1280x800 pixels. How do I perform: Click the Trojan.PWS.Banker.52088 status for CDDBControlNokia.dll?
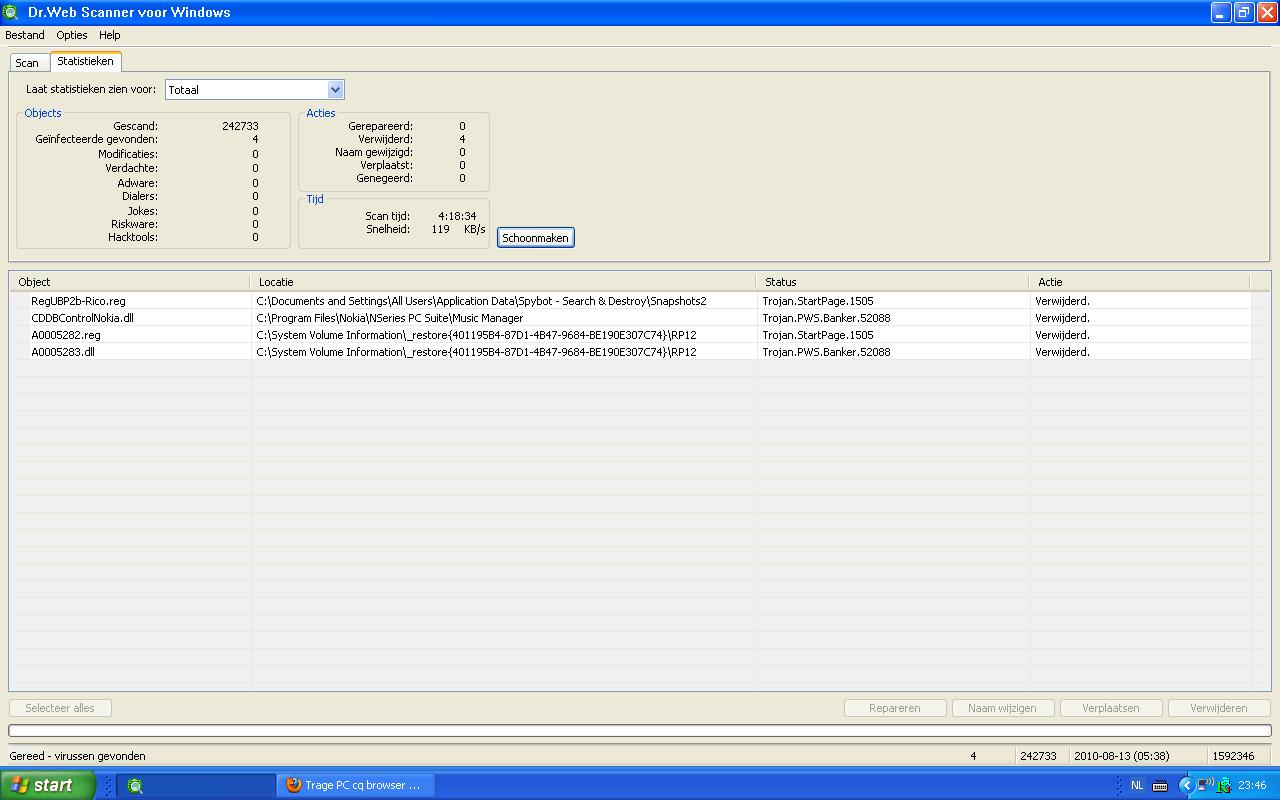point(826,318)
